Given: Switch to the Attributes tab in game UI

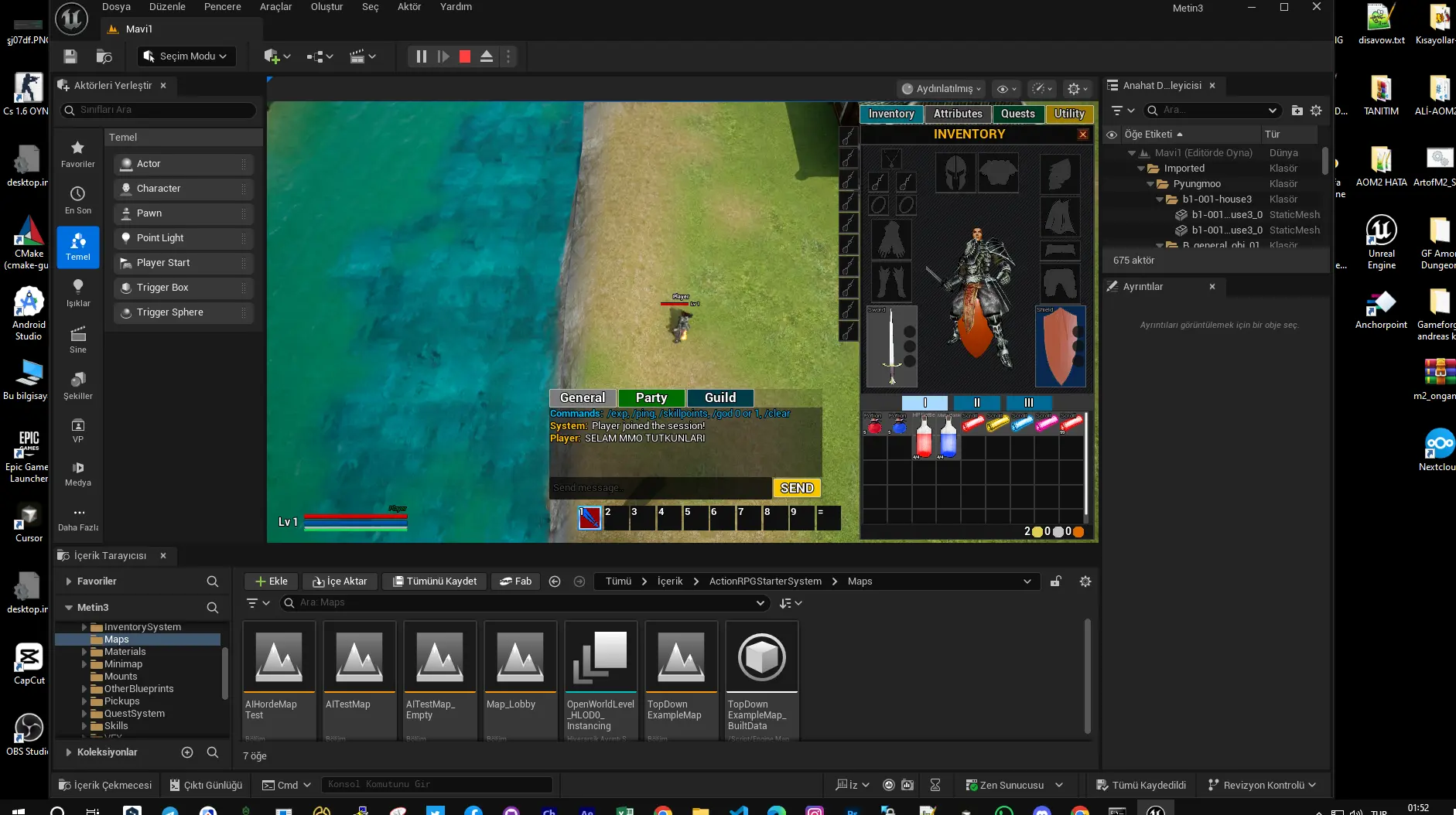Looking at the screenshot, I should pyautogui.click(x=958, y=113).
